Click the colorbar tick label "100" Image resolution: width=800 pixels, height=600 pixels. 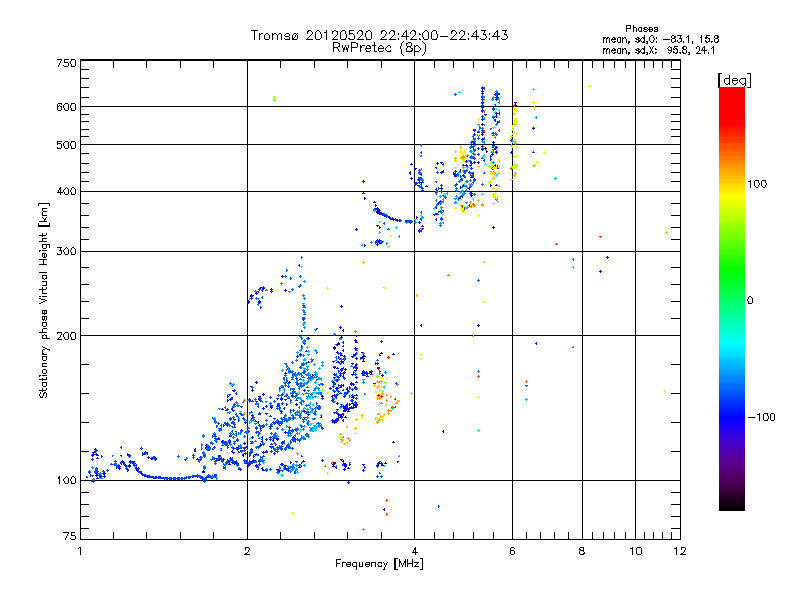click(x=757, y=184)
